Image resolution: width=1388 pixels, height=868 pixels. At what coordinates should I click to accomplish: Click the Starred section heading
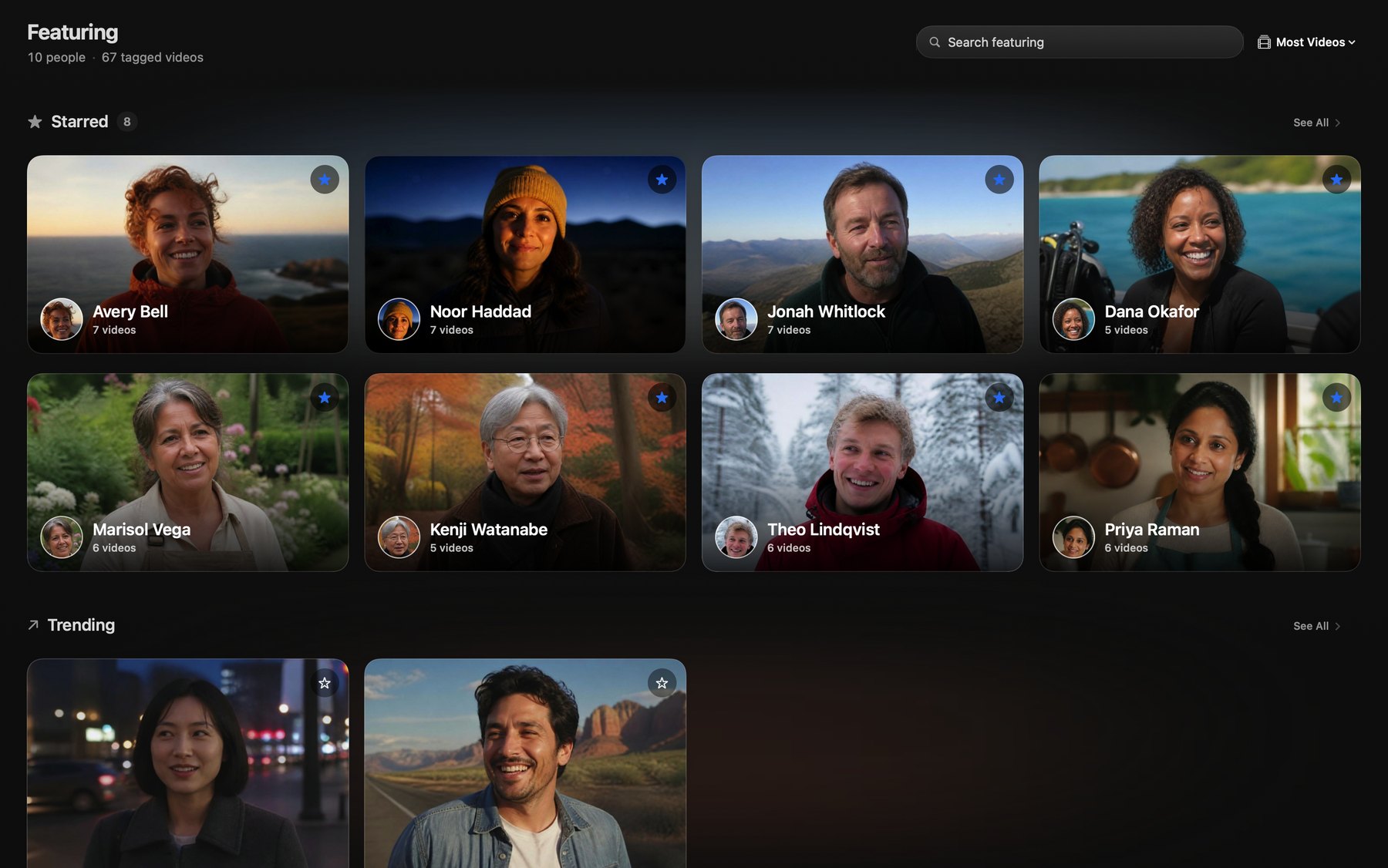[79, 122]
